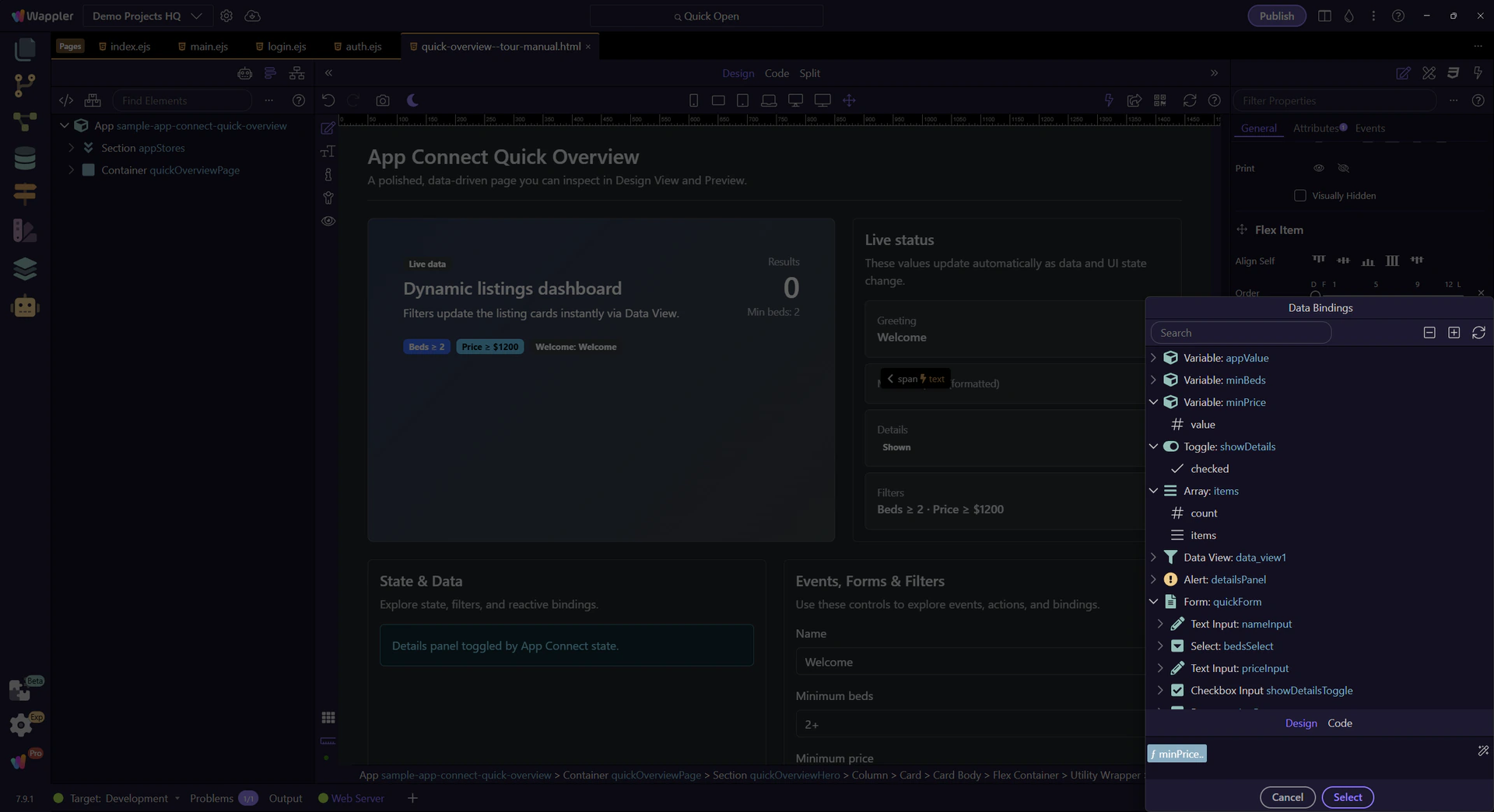Click the Data Bindings Search field
Screen dimensions: 1494x812
coord(1240,333)
